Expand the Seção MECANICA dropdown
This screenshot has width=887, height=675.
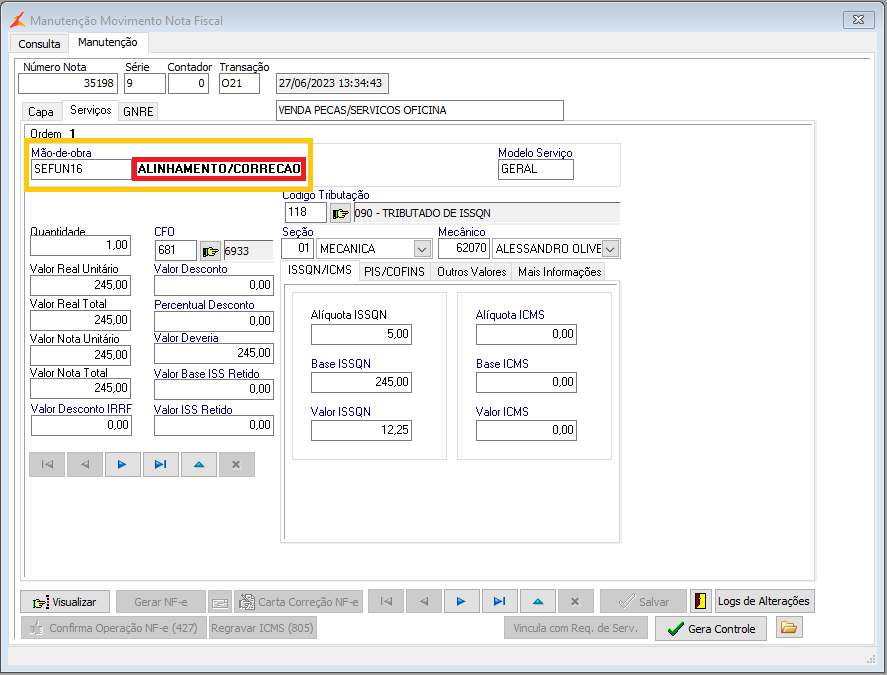click(421, 248)
